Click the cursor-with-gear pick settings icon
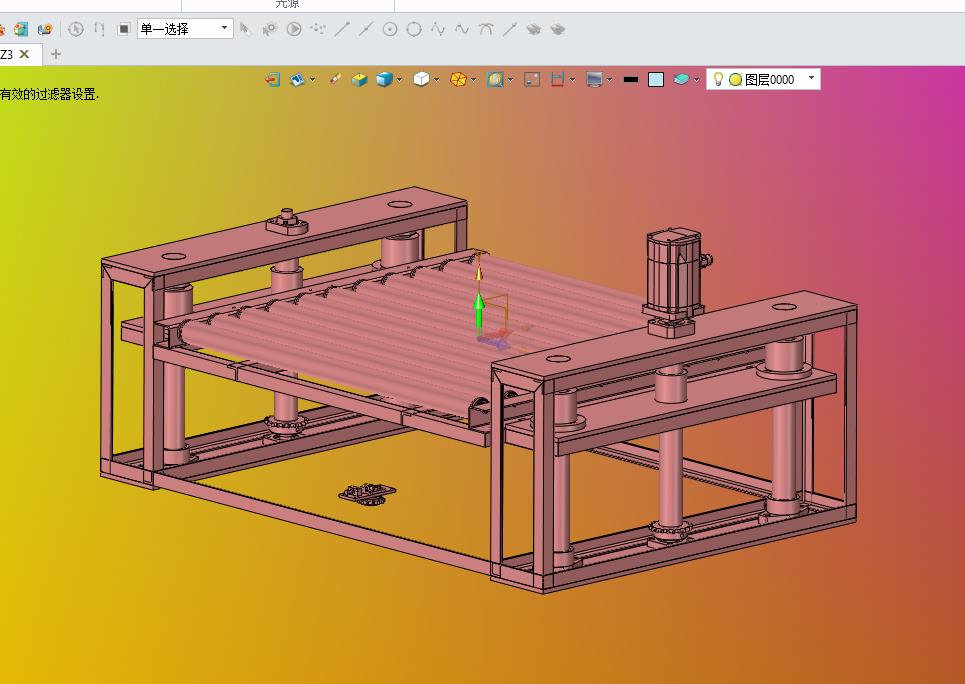Screen dimensions: 965x684 point(270,29)
